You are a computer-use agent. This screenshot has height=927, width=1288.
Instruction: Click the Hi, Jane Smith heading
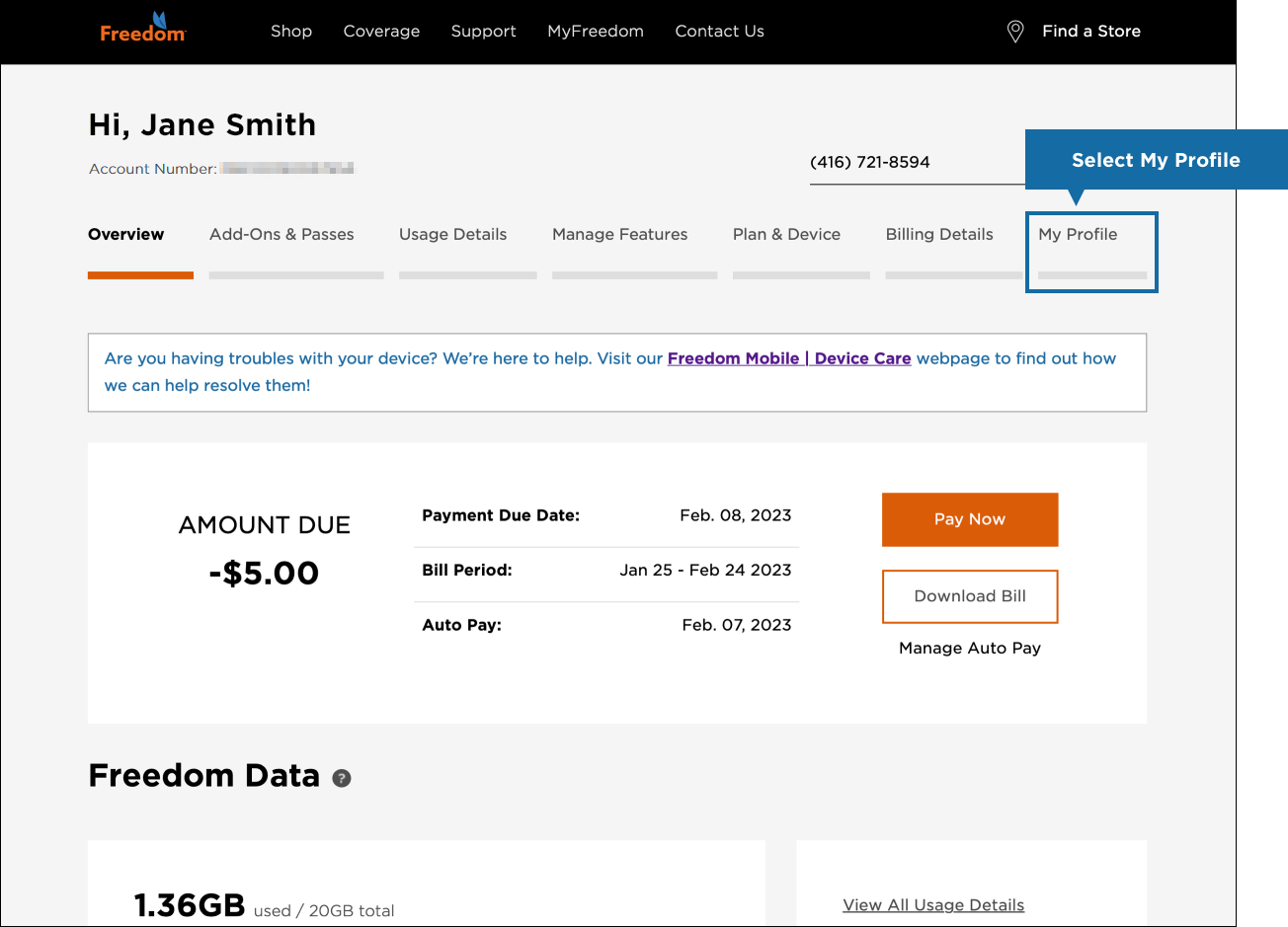pyautogui.click(x=202, y=124)
